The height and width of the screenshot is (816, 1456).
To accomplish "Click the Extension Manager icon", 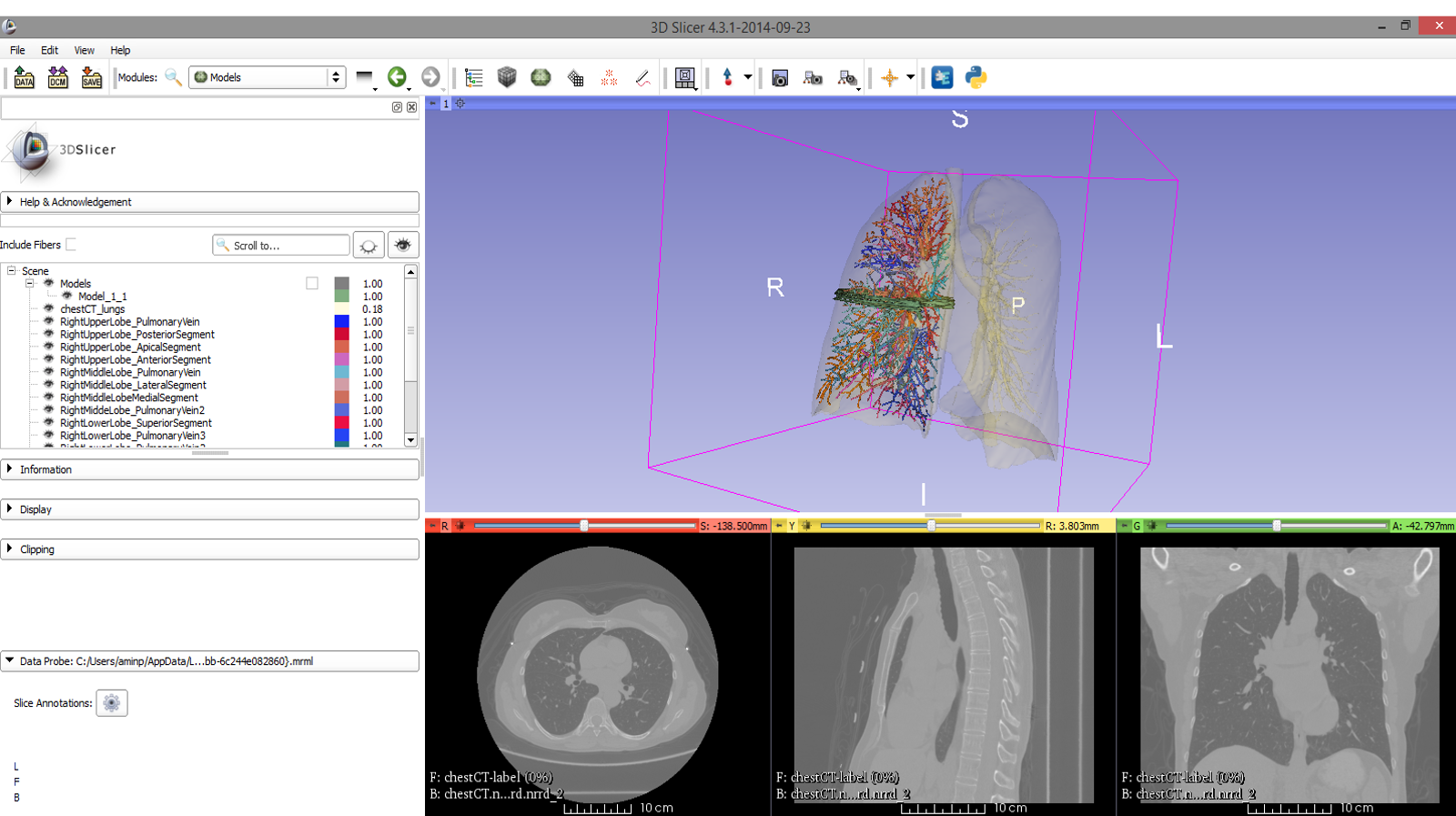I will click(942, 78).
